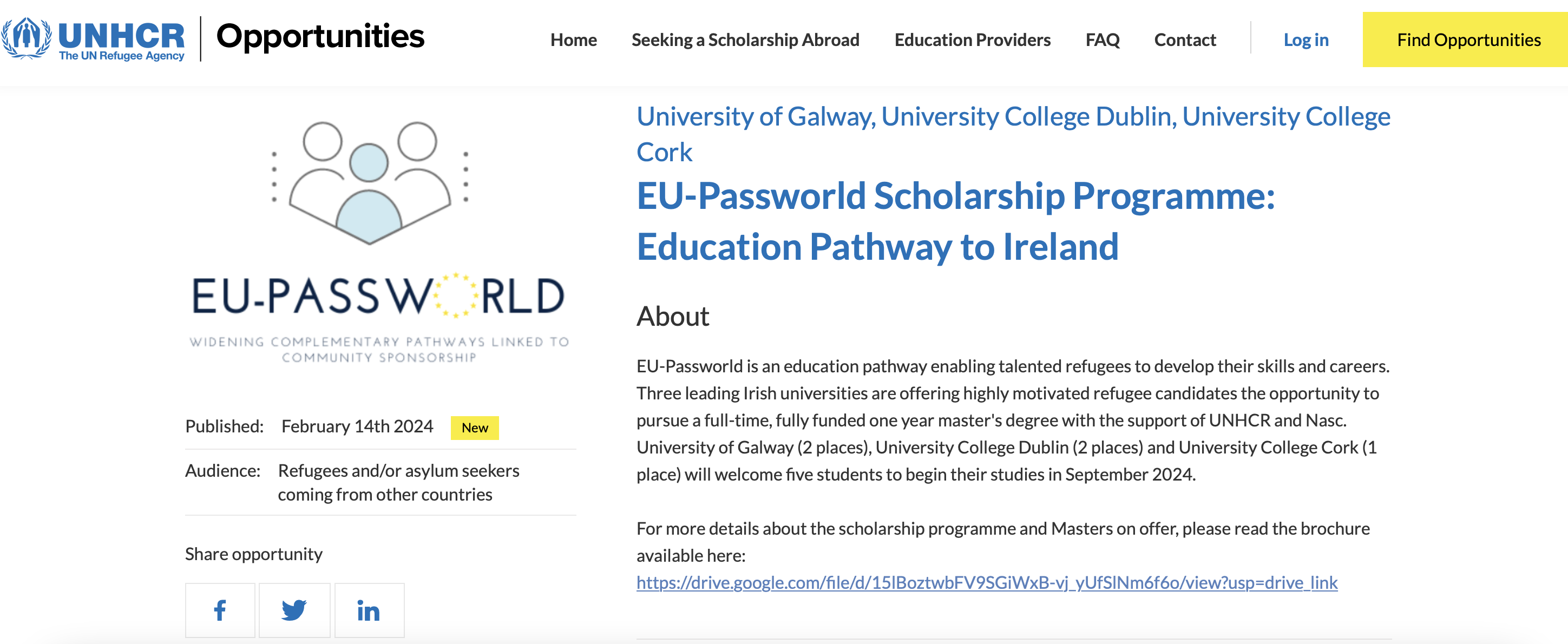Screen dimensions: 1568x644
Task: Share the opportunity on Twitter
Action: pos(294,610)
